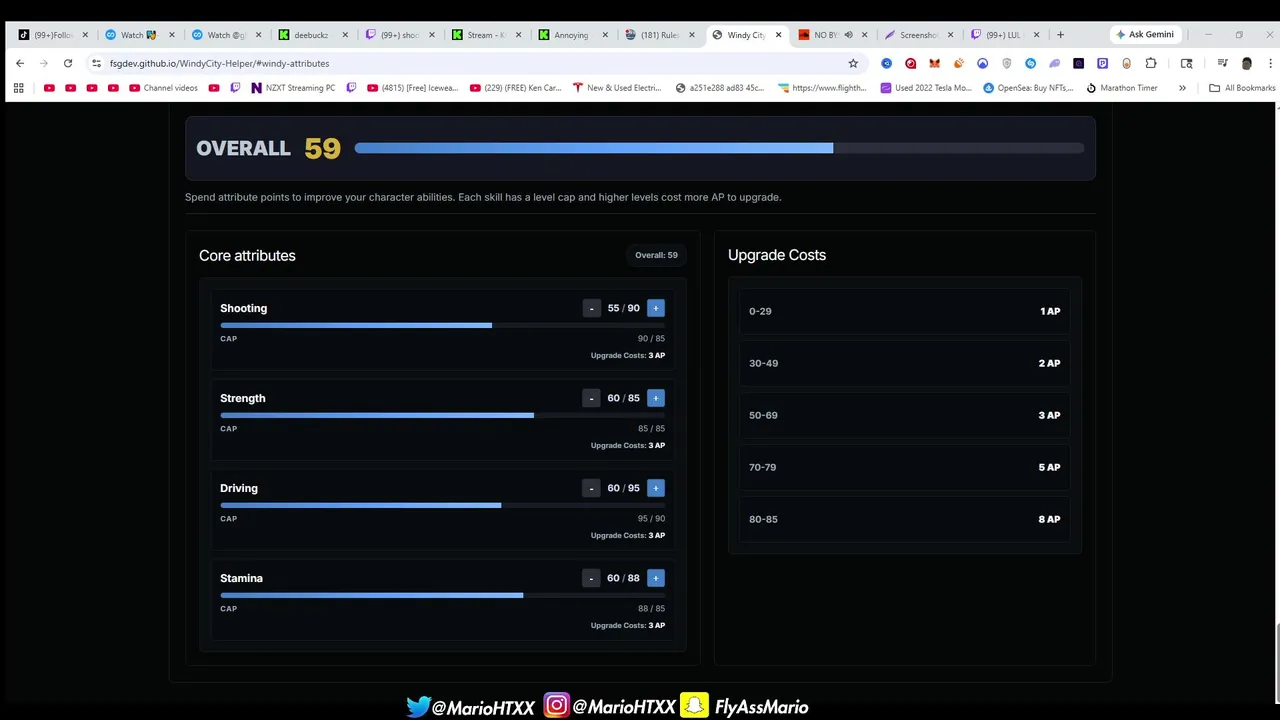
Task: Open the Apps grid in bookmarks bar
Action: click(18, 88)
